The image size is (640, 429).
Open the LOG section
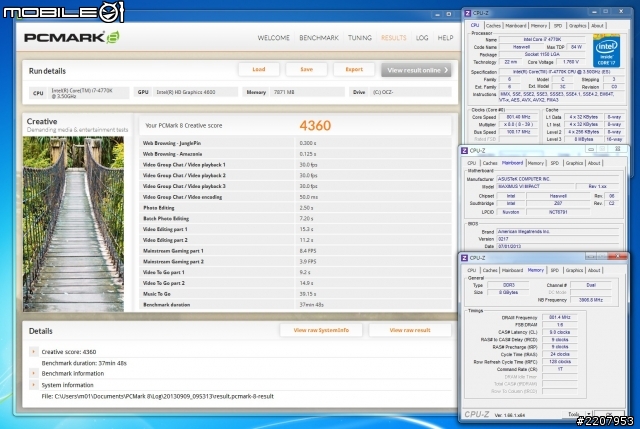pyautogui.click(x=422, y=38)
